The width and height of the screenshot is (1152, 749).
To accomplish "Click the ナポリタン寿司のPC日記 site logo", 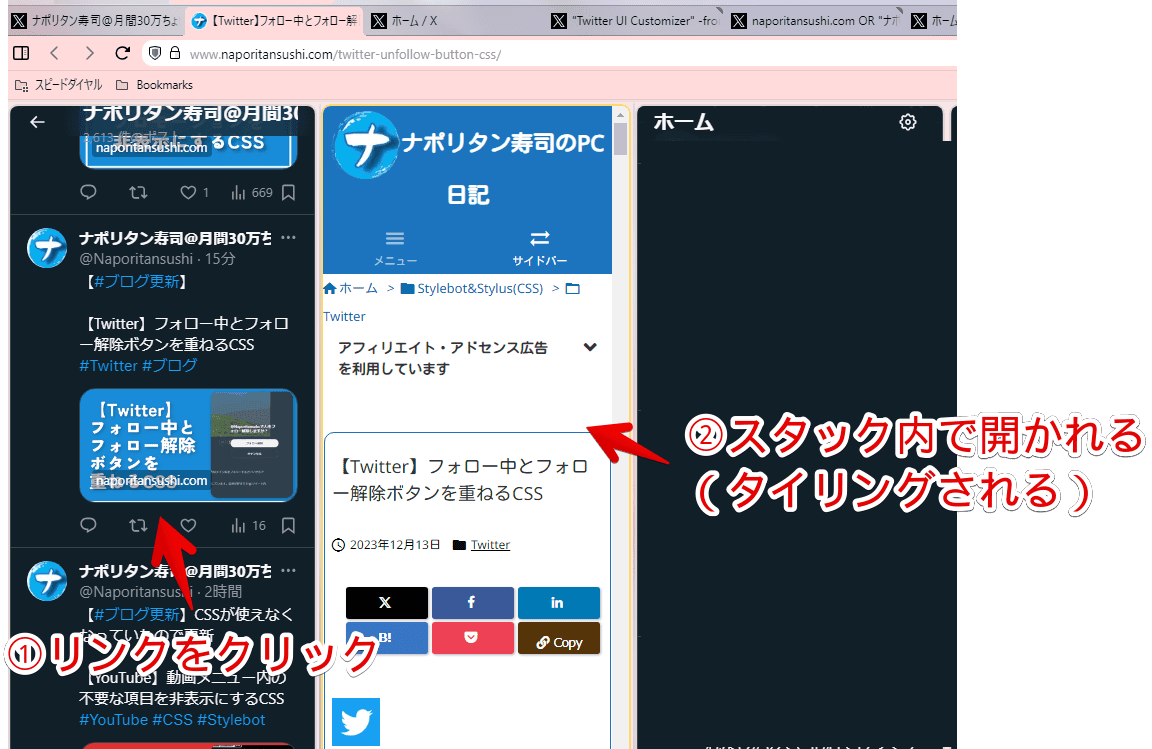I will coord(468,157).
